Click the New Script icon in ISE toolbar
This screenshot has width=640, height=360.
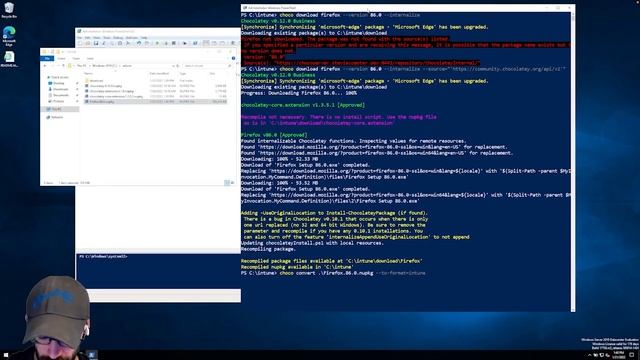tap(80, 43)
